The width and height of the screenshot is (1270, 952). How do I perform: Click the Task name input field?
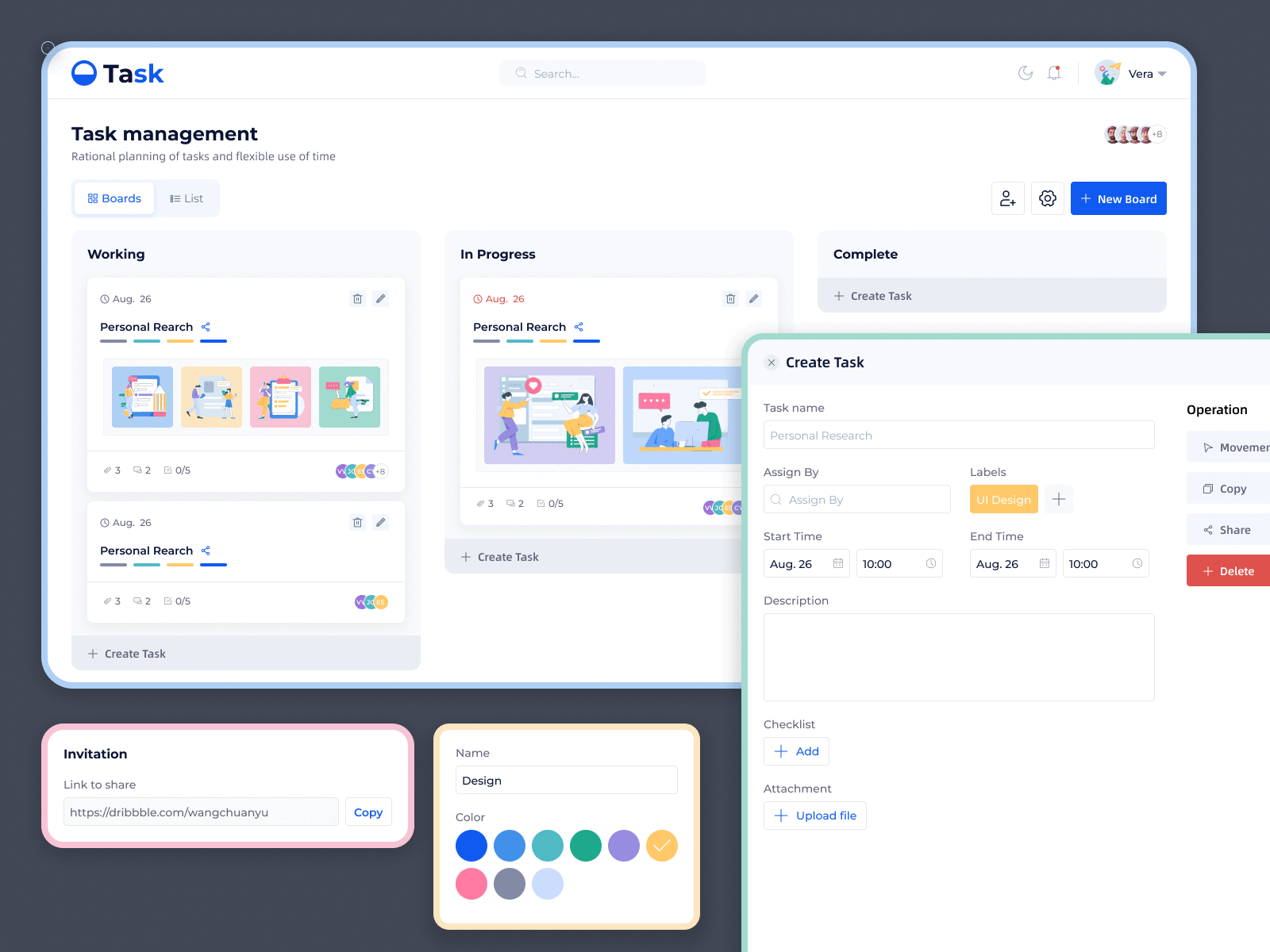point(959,435)
